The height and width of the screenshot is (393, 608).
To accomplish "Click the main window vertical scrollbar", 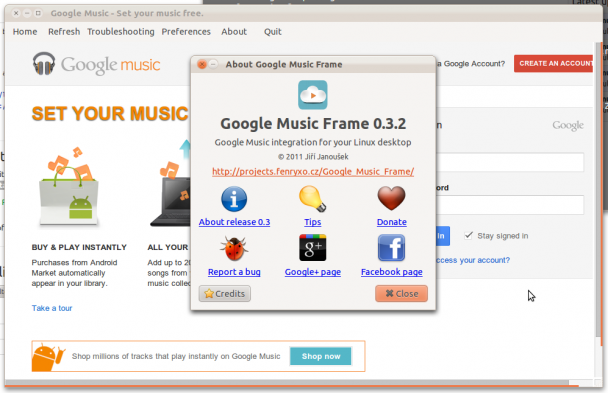I will tap(598, 189).
